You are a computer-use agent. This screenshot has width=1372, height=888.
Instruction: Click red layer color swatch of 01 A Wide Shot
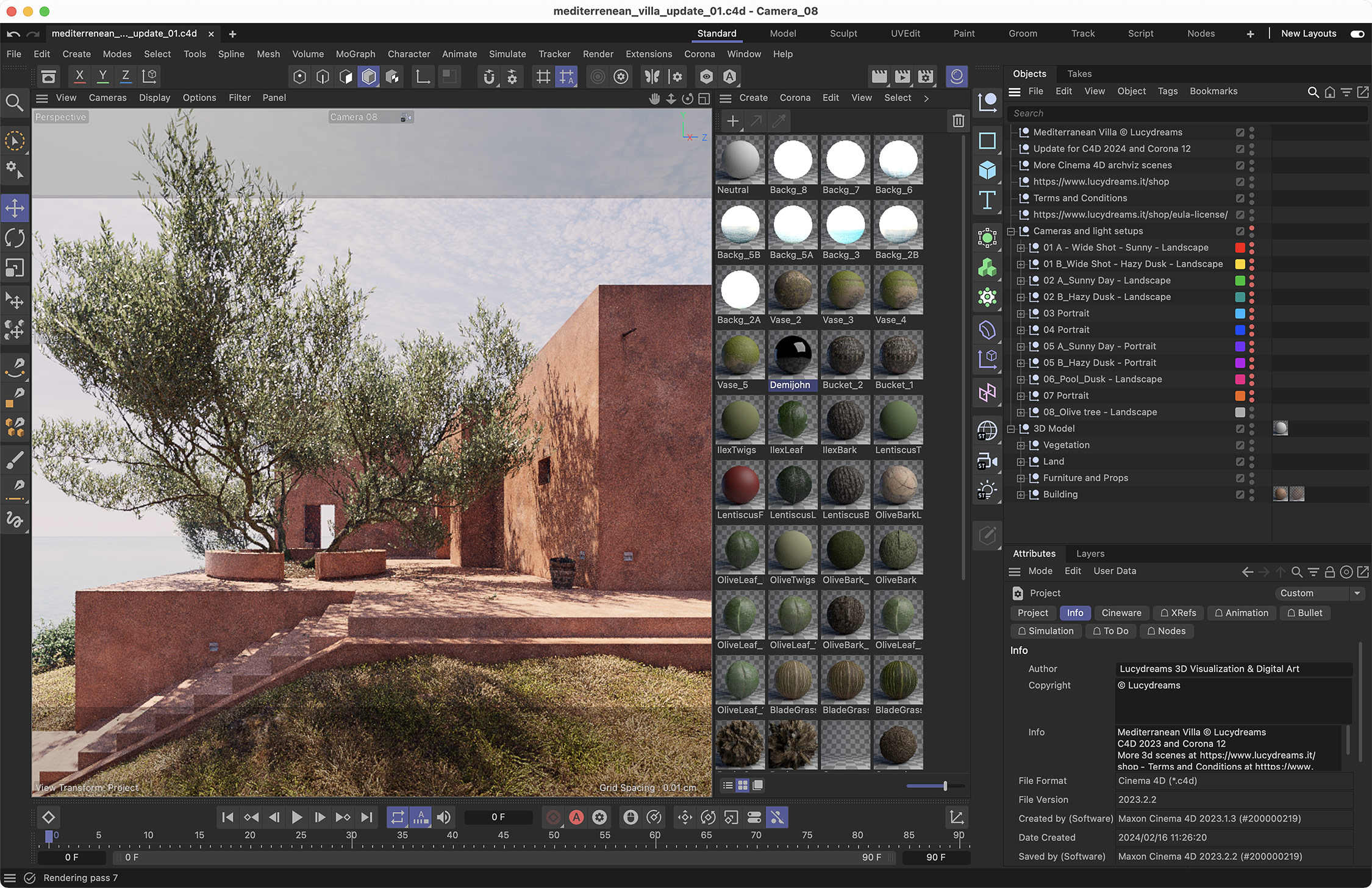1240,247
